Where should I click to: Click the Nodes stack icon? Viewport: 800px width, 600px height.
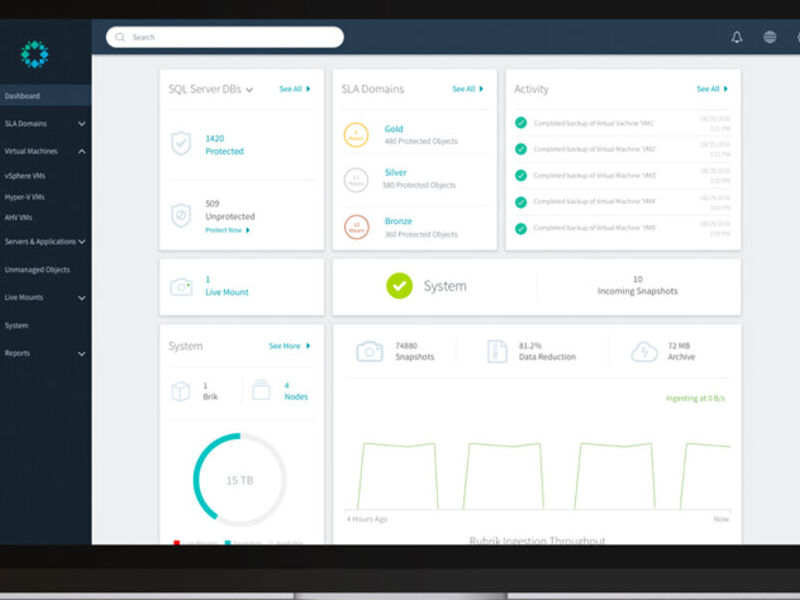click(261, 390)
